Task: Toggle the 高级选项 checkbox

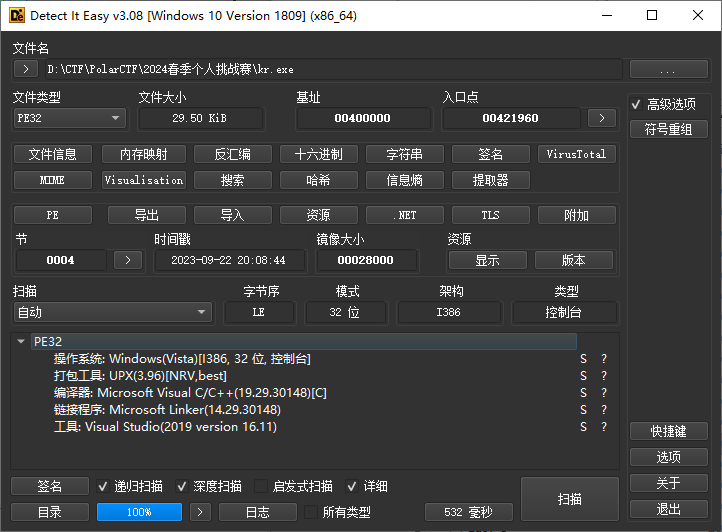Action: point(636,105)
